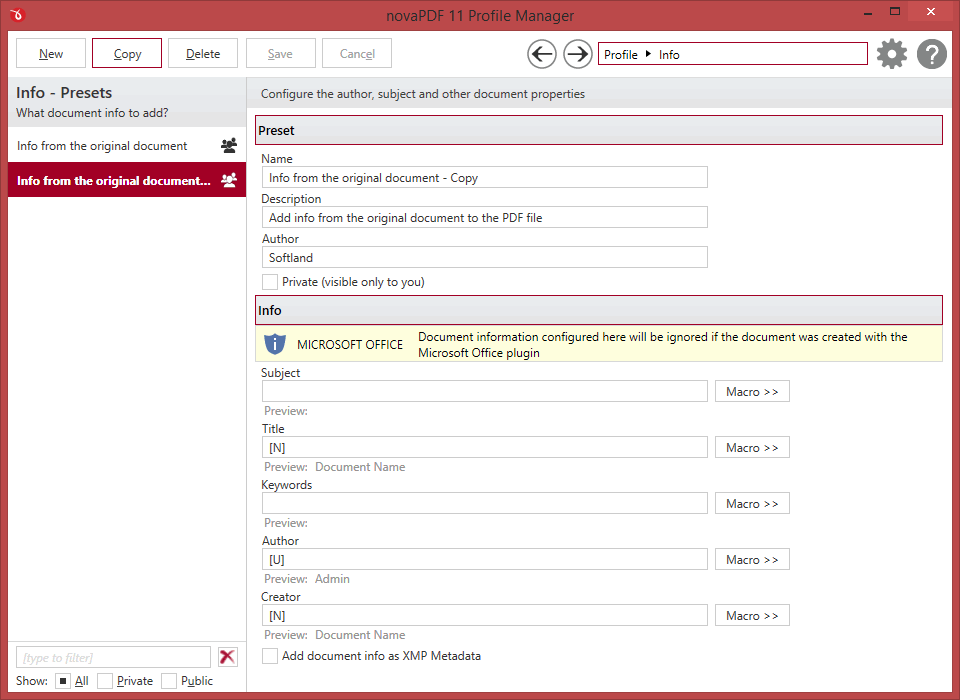
Task: Select 'Info from the original document' preset
Action: (x=127, y=146)
